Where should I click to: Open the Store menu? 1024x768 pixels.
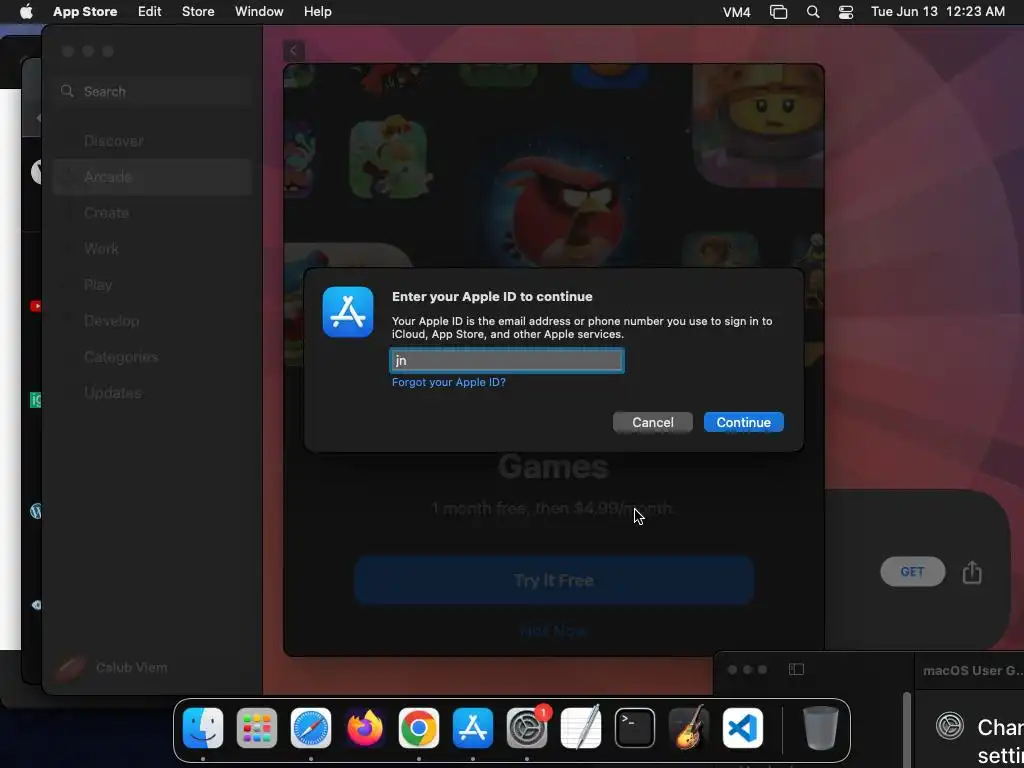(x=198, y=12)
